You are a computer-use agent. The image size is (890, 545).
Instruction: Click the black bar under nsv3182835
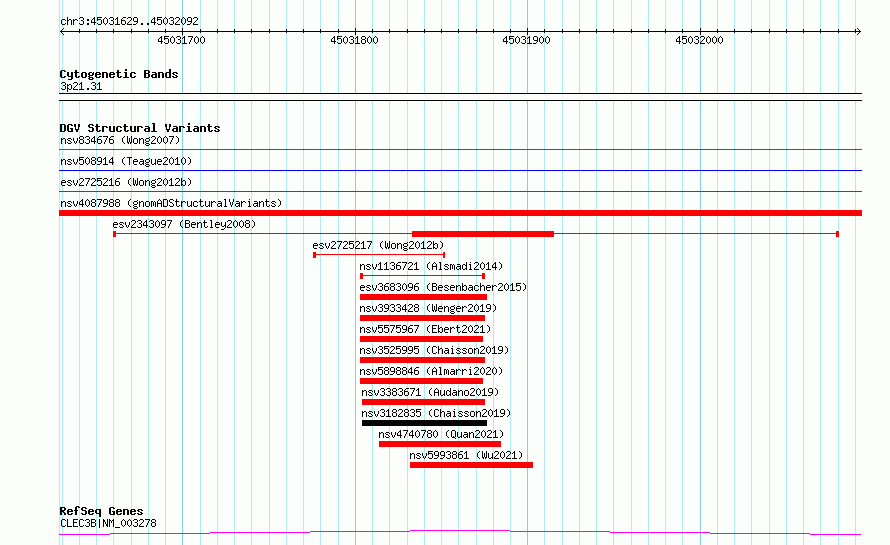point(424,423)
